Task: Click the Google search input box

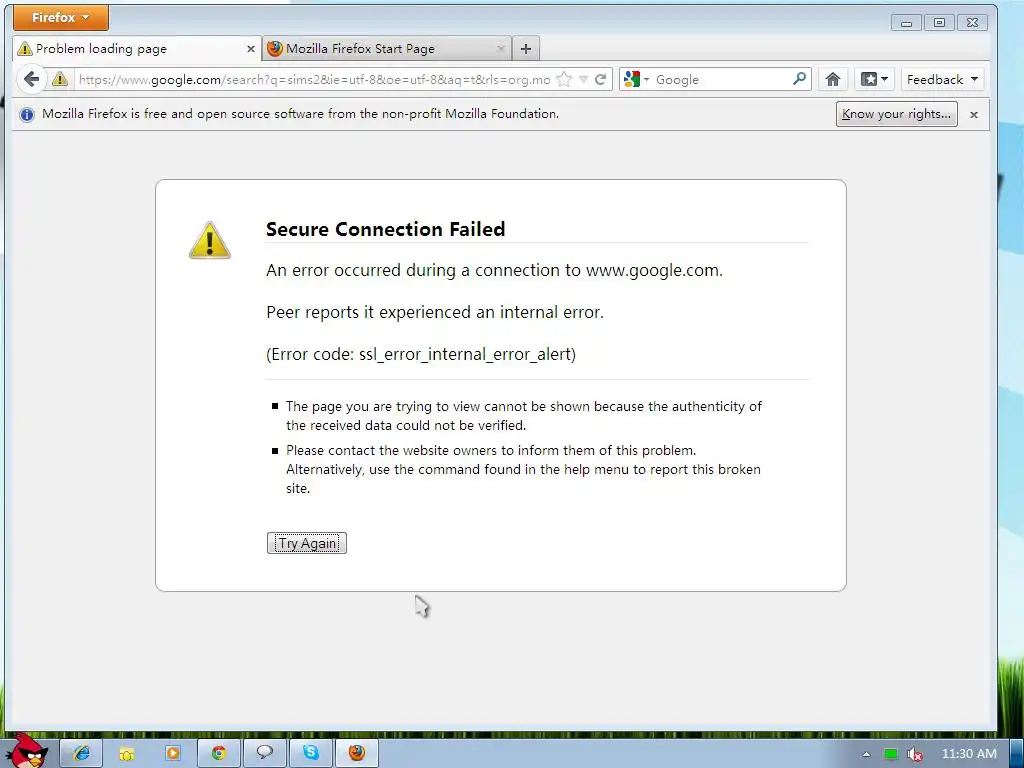Action: (x=722, y=80)
